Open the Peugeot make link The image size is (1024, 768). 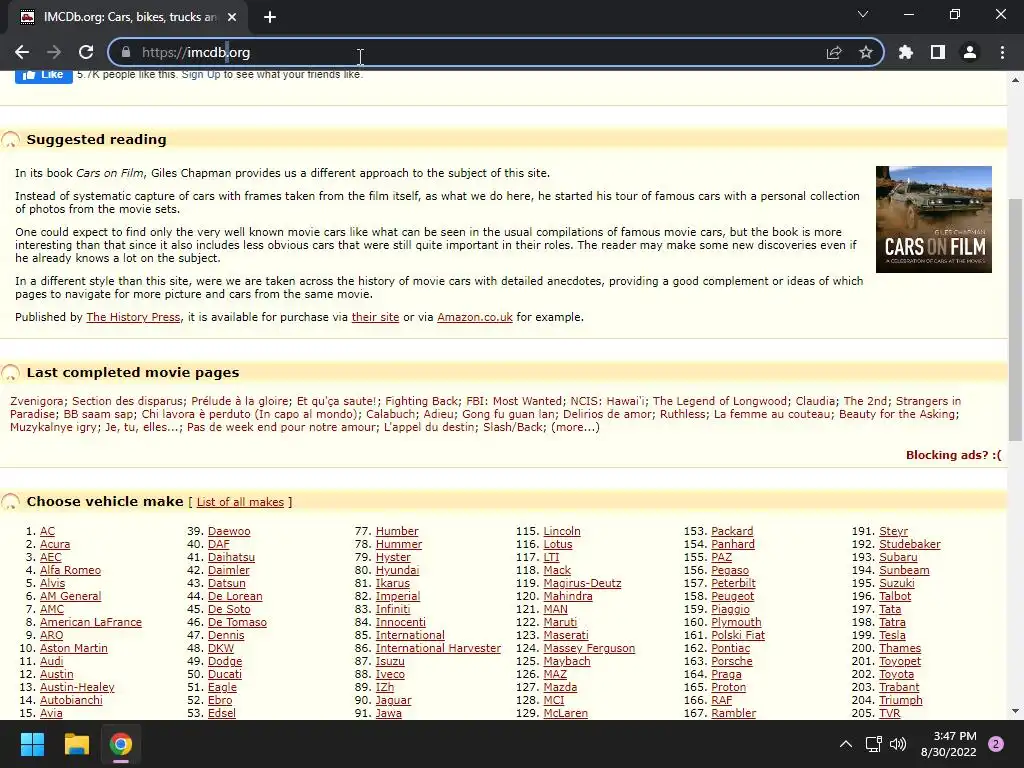click(732, 596)
